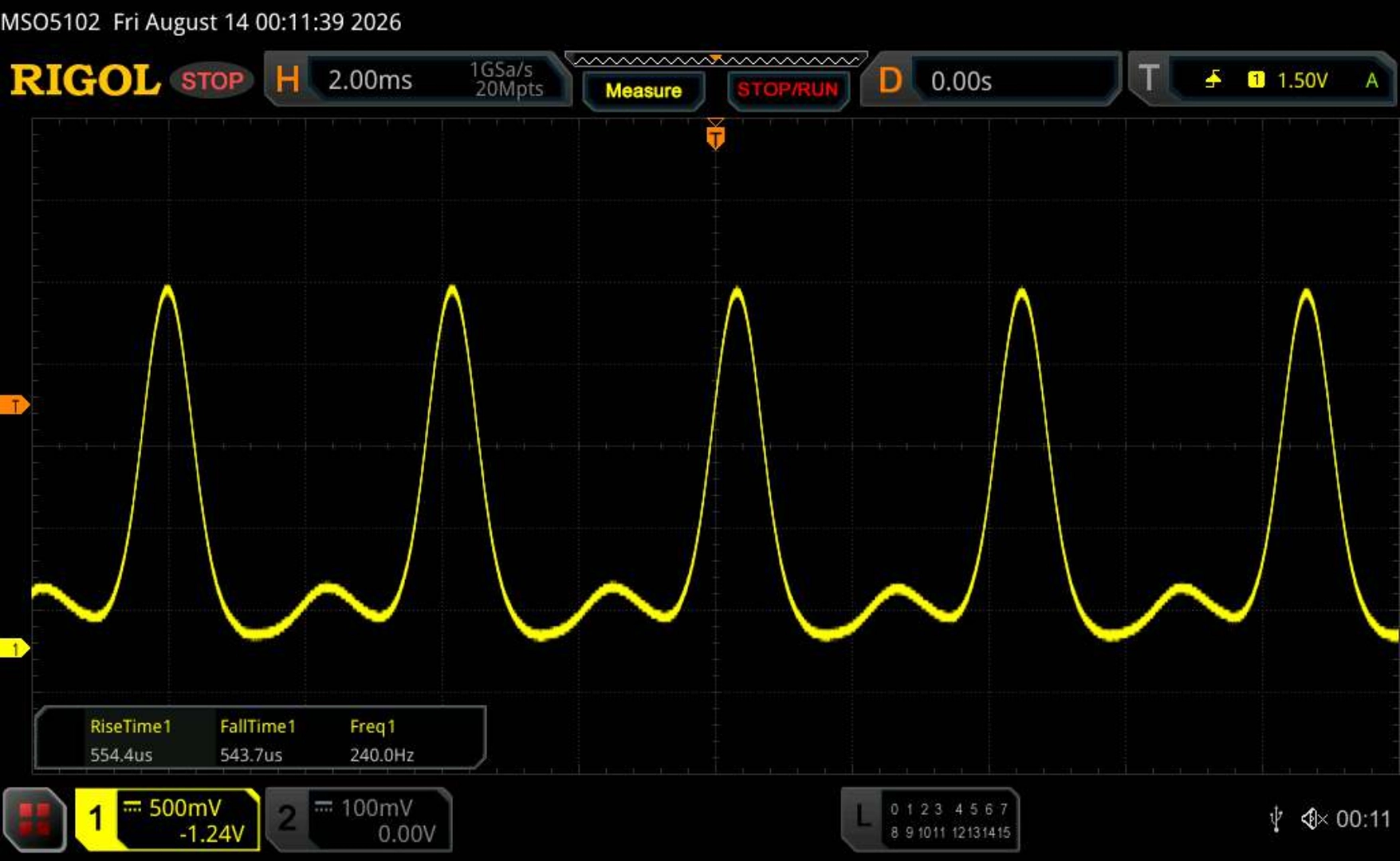Select the 0.00s delay value
Screen dimensions: 1400x861
(x=962, y=81)
